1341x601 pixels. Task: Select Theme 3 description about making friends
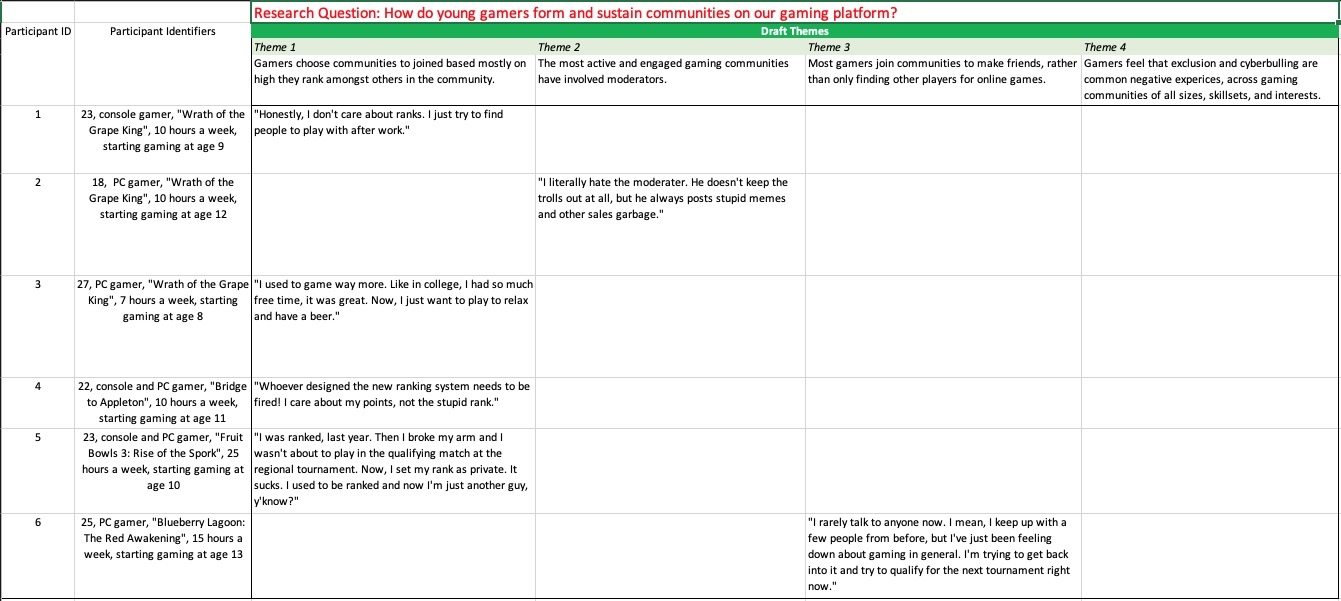pyautogui.click(x=943, y=79)
